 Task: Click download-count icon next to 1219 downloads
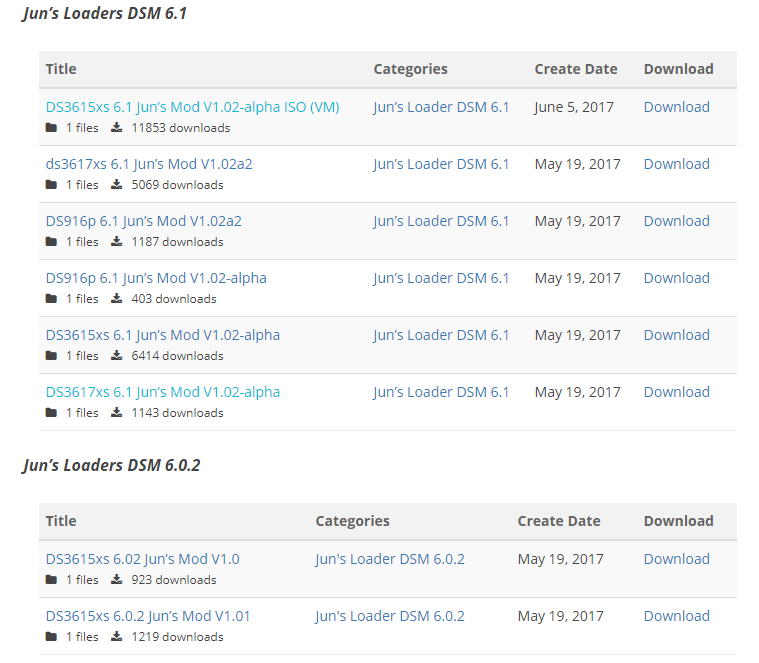click(117, 636)
